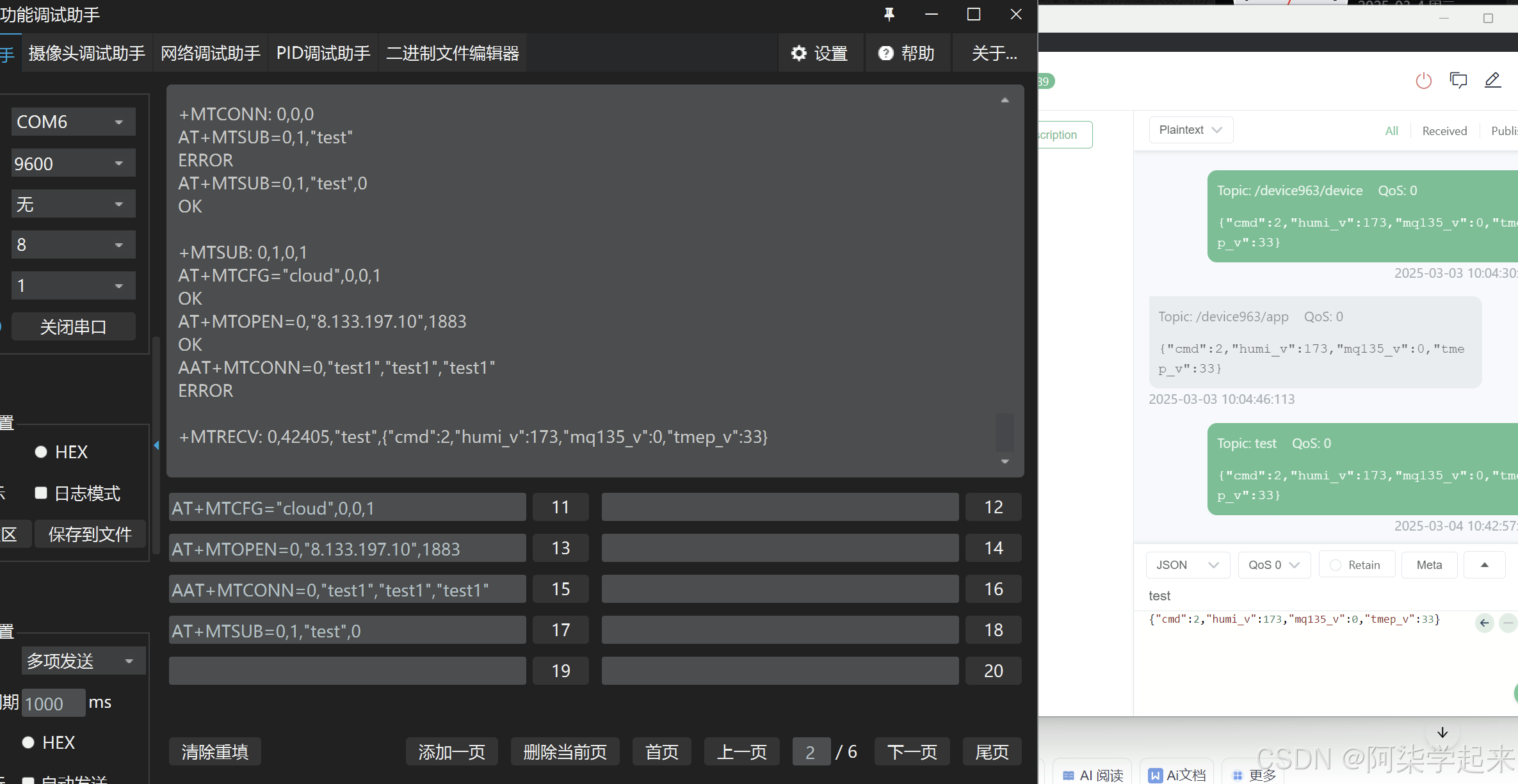
Task: Open the 9600 baud rate dropdown
Action: (x=73, y=164)
